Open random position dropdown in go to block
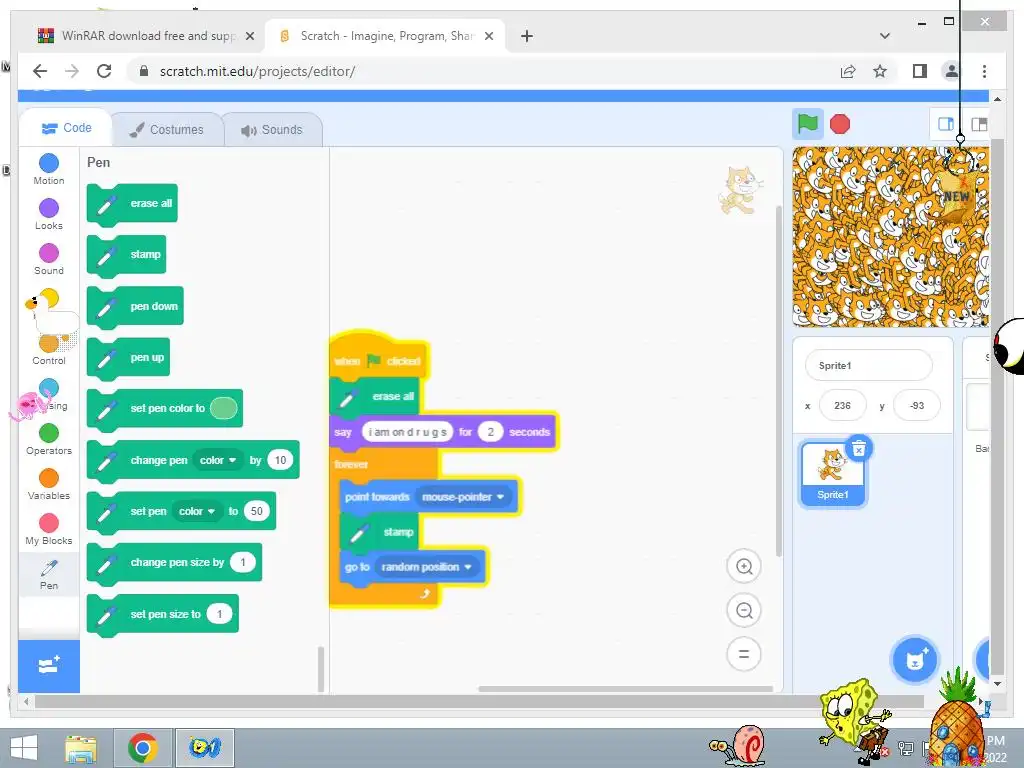Image resolution: width=1024 pixels, height=768 pixels. pyautogui.click(x=426, y=567)
